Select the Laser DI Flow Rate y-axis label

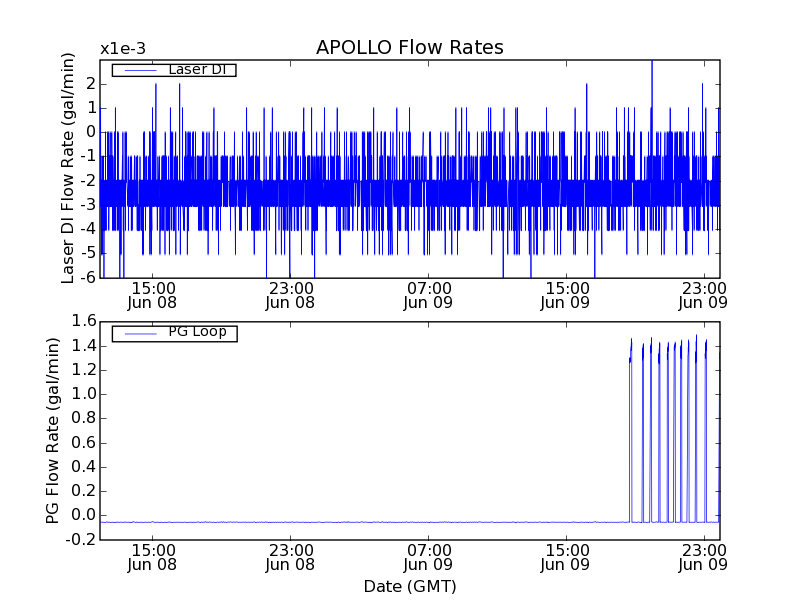68,168
